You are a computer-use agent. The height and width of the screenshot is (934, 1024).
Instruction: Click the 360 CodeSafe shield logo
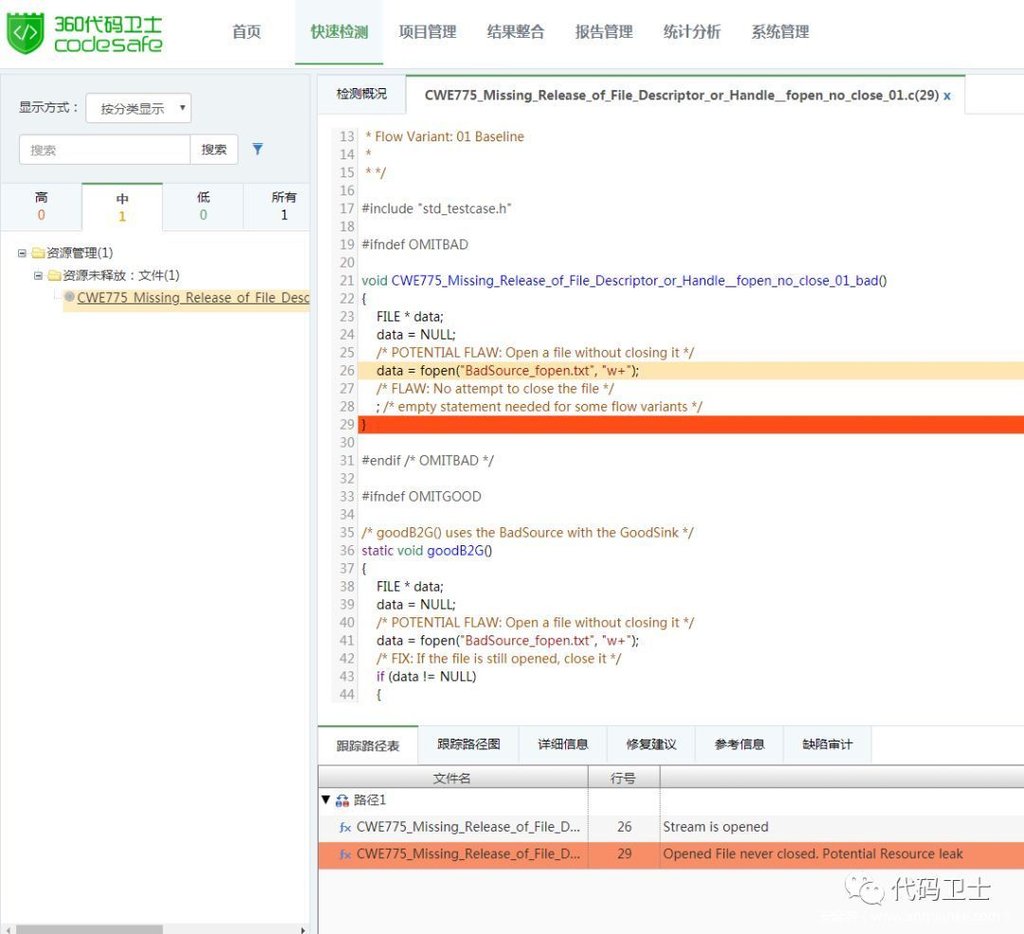26,33
